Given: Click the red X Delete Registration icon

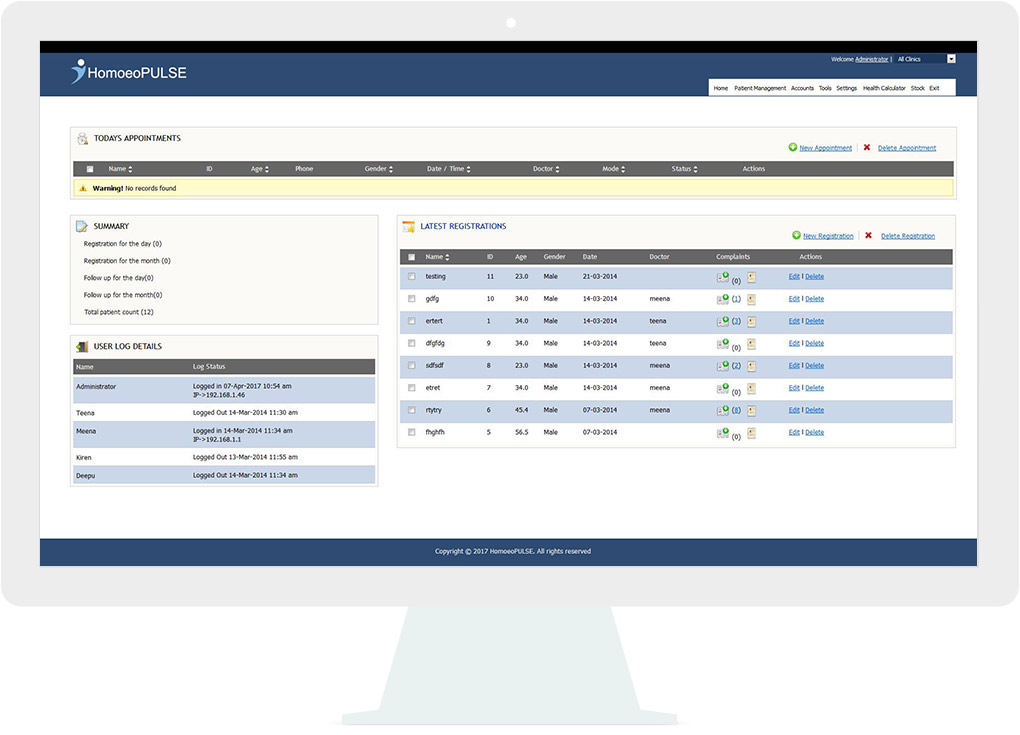Looking at the screenshot, I should 868,235.
